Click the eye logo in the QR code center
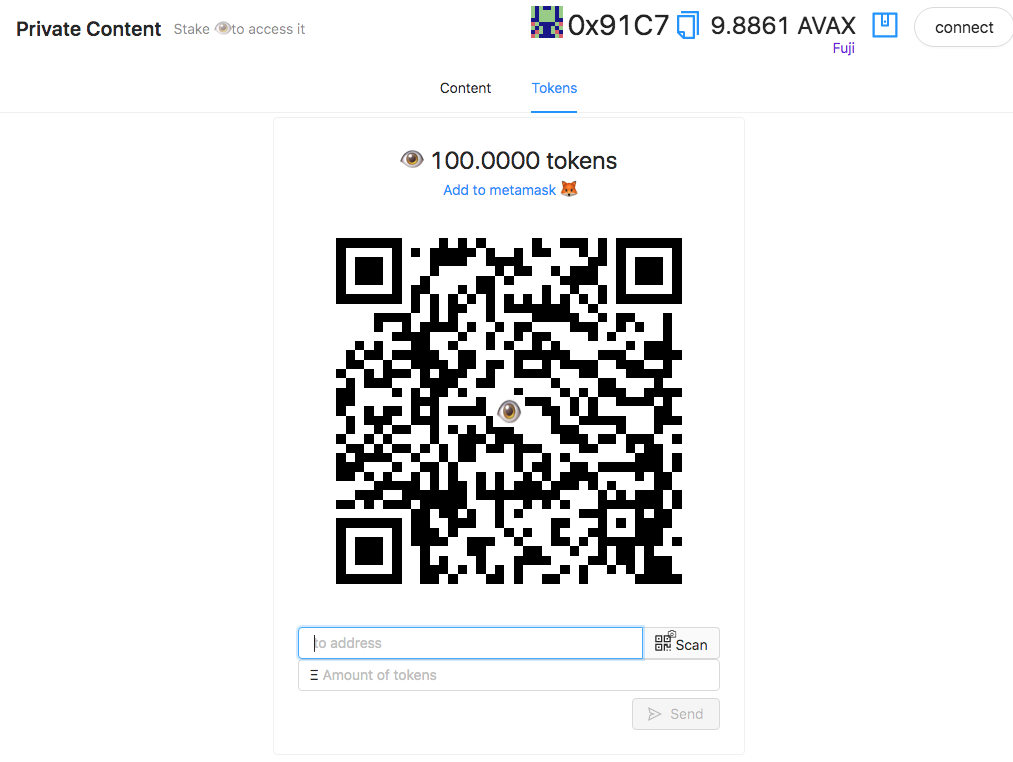Viewport: 1013px width, 762px height. (509, 411)
